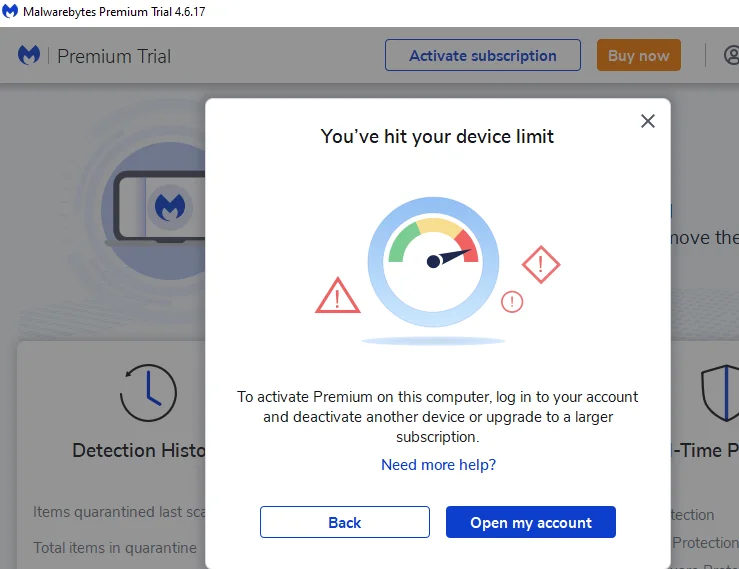Follow the Need more help? link
Screen dimensions: 739x569
coord(438,465)
